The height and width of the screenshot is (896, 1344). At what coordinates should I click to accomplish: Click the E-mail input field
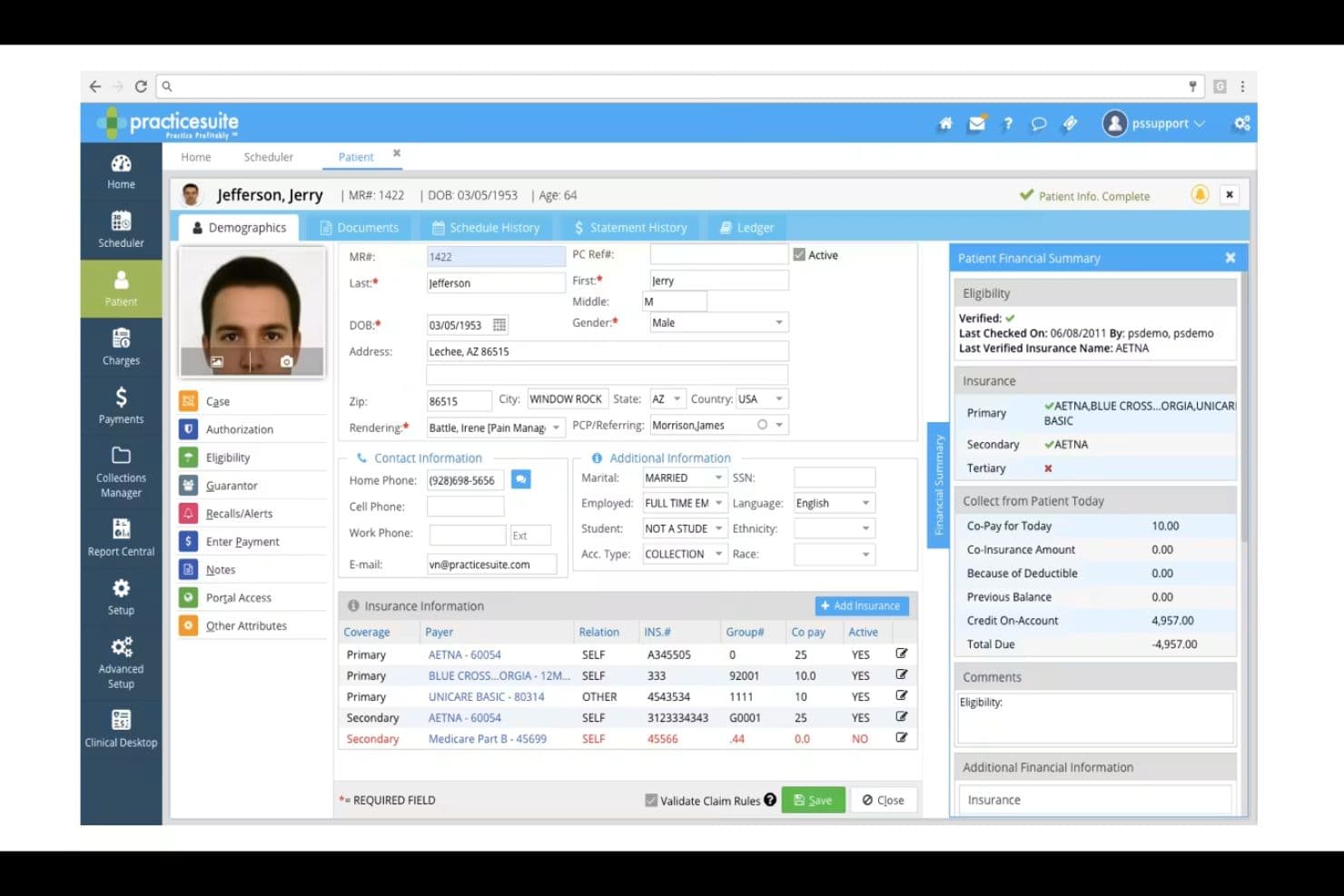(x=491, y=564)
